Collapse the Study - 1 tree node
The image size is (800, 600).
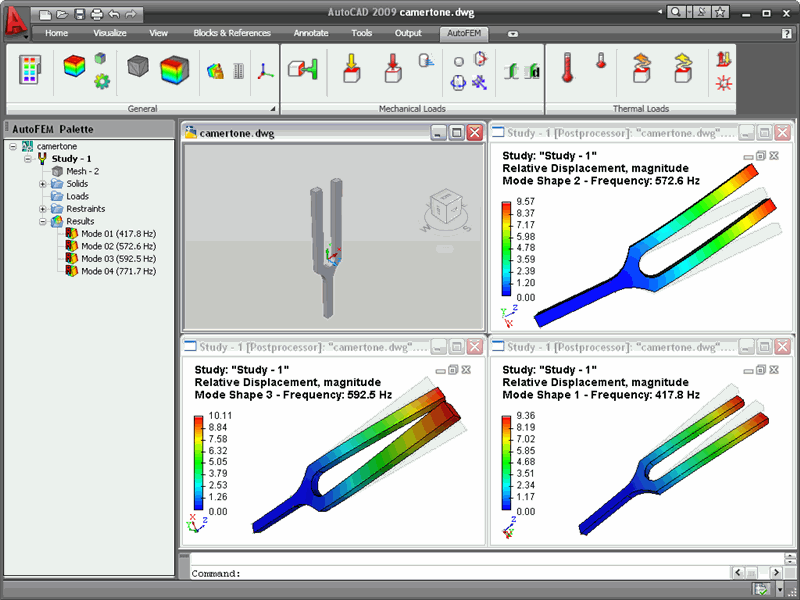(28, 159)
